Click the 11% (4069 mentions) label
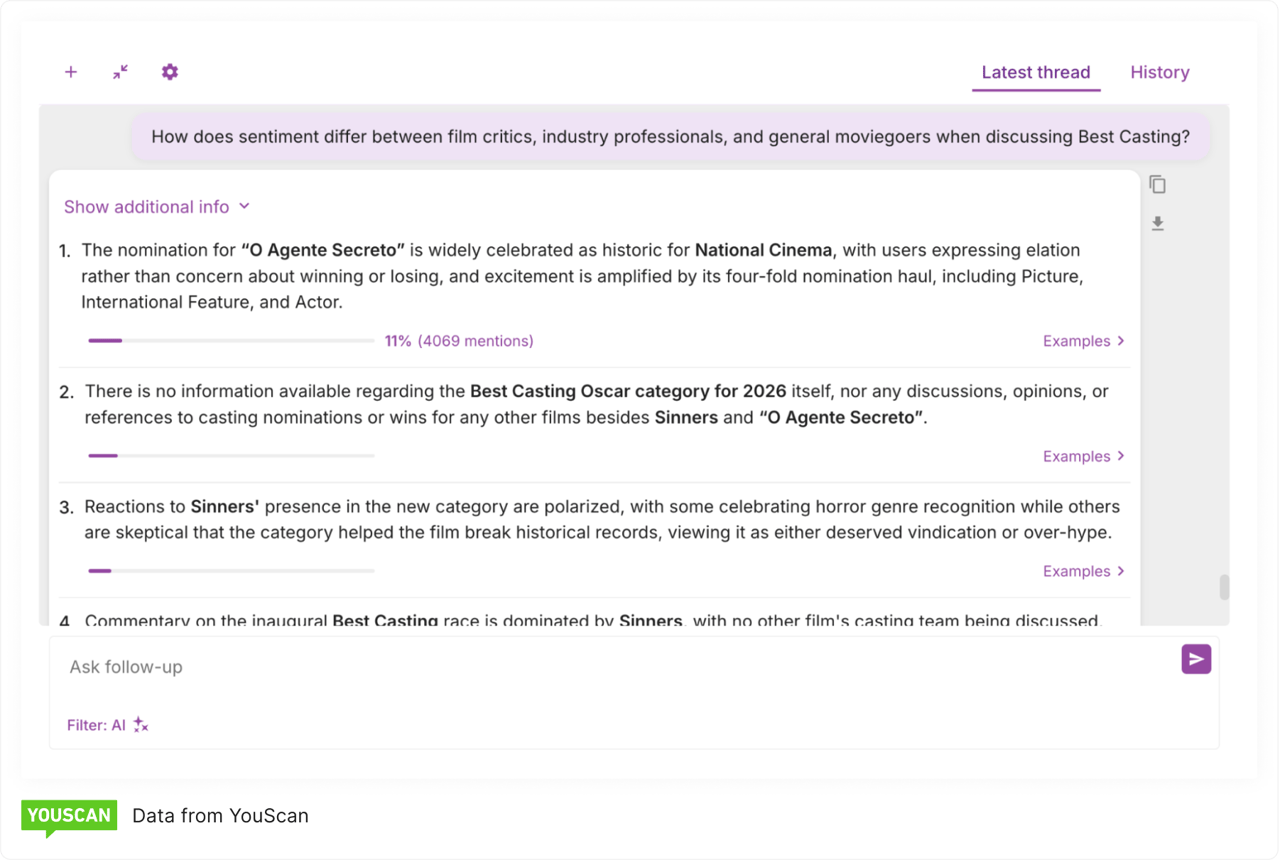Image resolution: width=1280 pixels, height=860 pixels. pyautogui.click(x=459, y=341)
